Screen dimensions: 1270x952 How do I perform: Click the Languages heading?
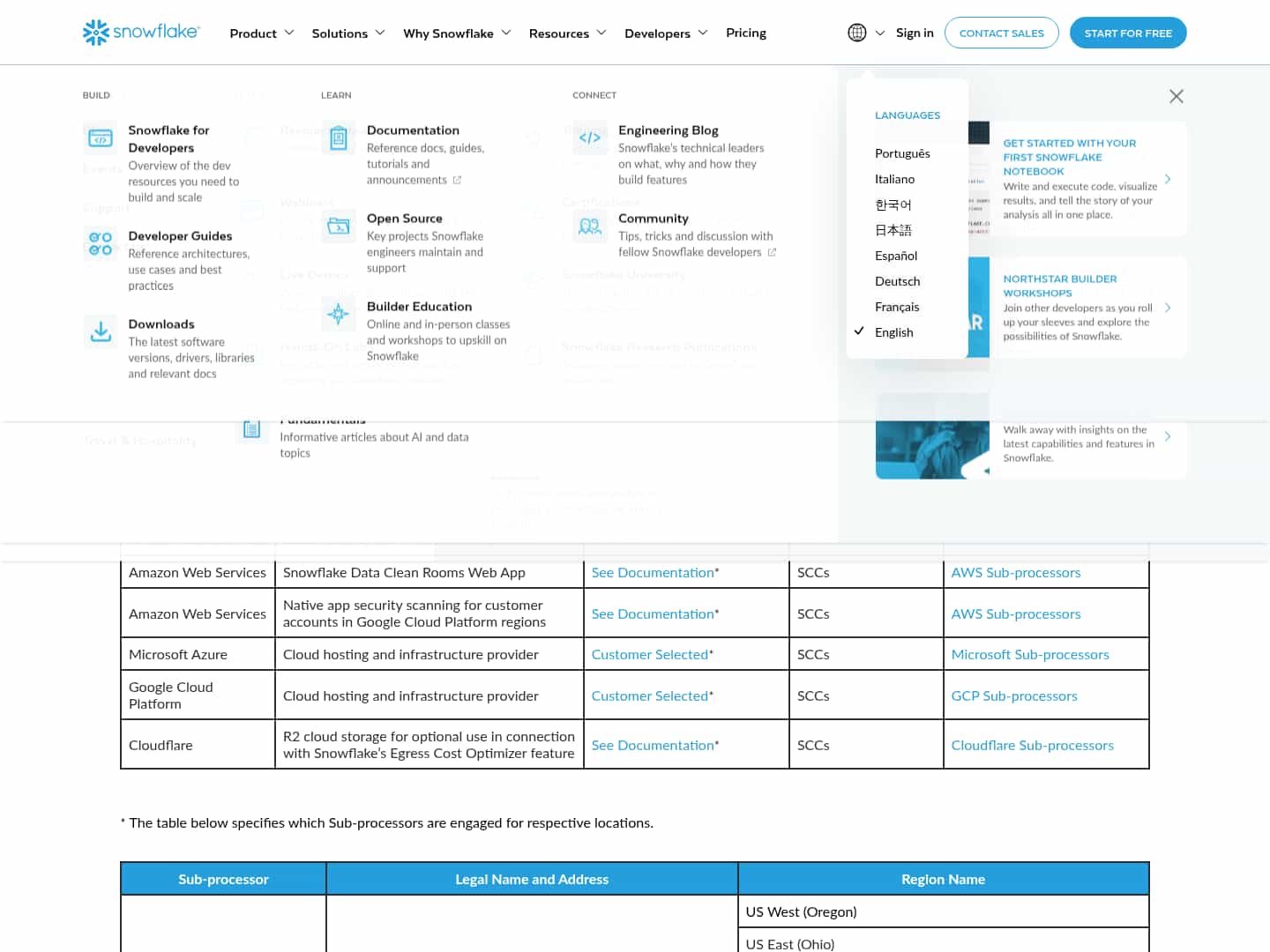pos(908,115)
